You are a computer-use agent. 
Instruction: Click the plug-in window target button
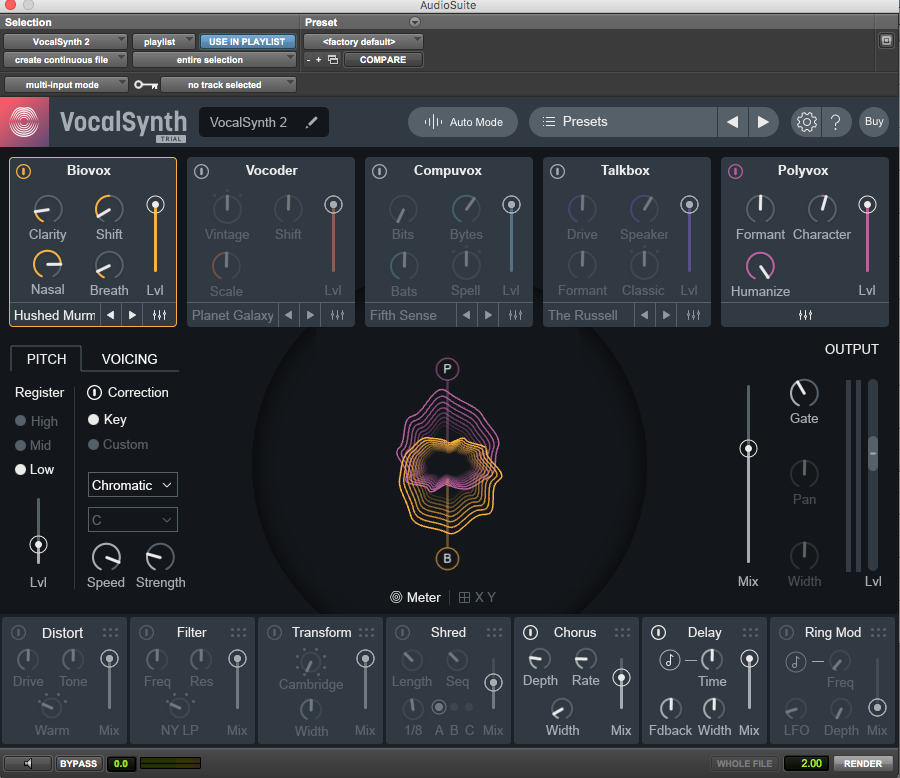click(886, 41)
